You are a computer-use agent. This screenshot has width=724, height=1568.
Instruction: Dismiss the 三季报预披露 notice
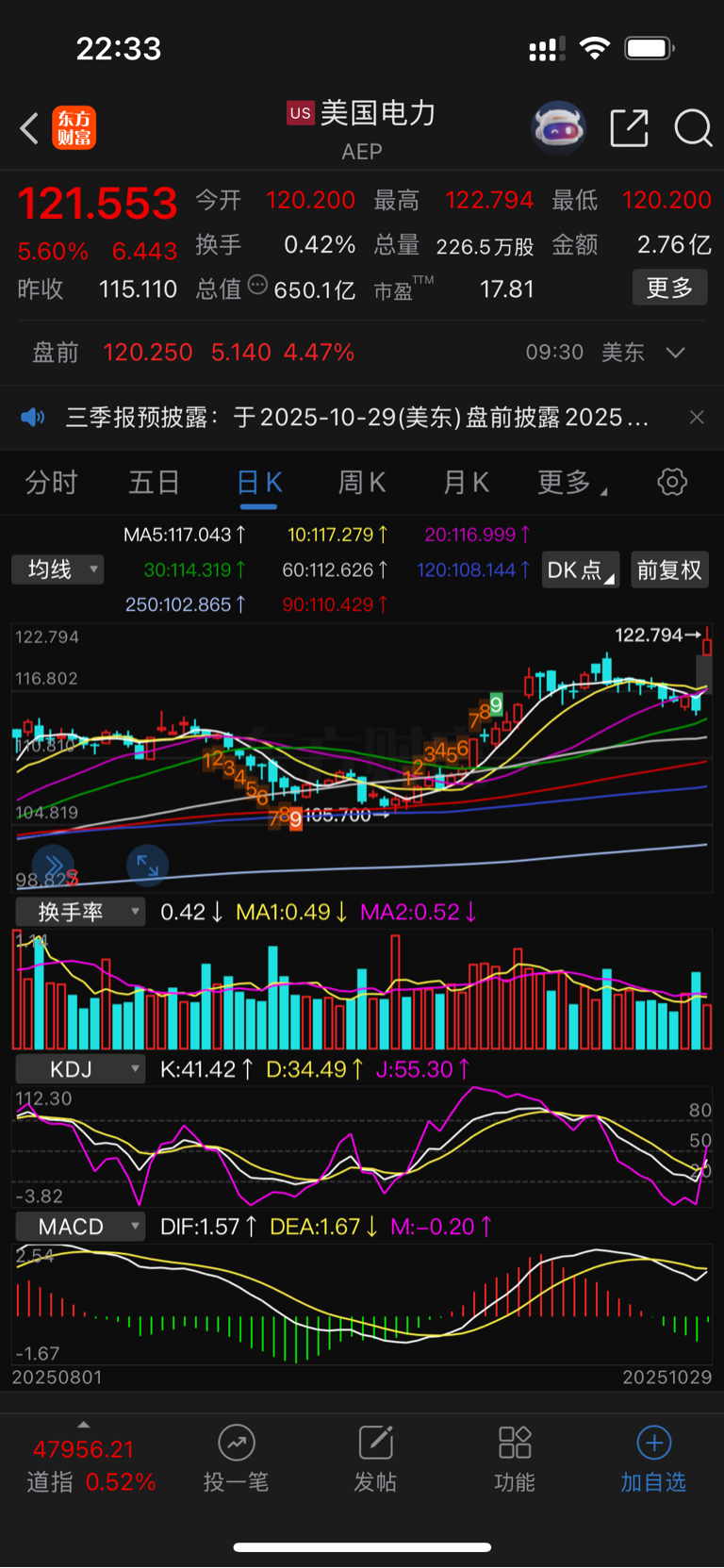[x=697, y=418]
